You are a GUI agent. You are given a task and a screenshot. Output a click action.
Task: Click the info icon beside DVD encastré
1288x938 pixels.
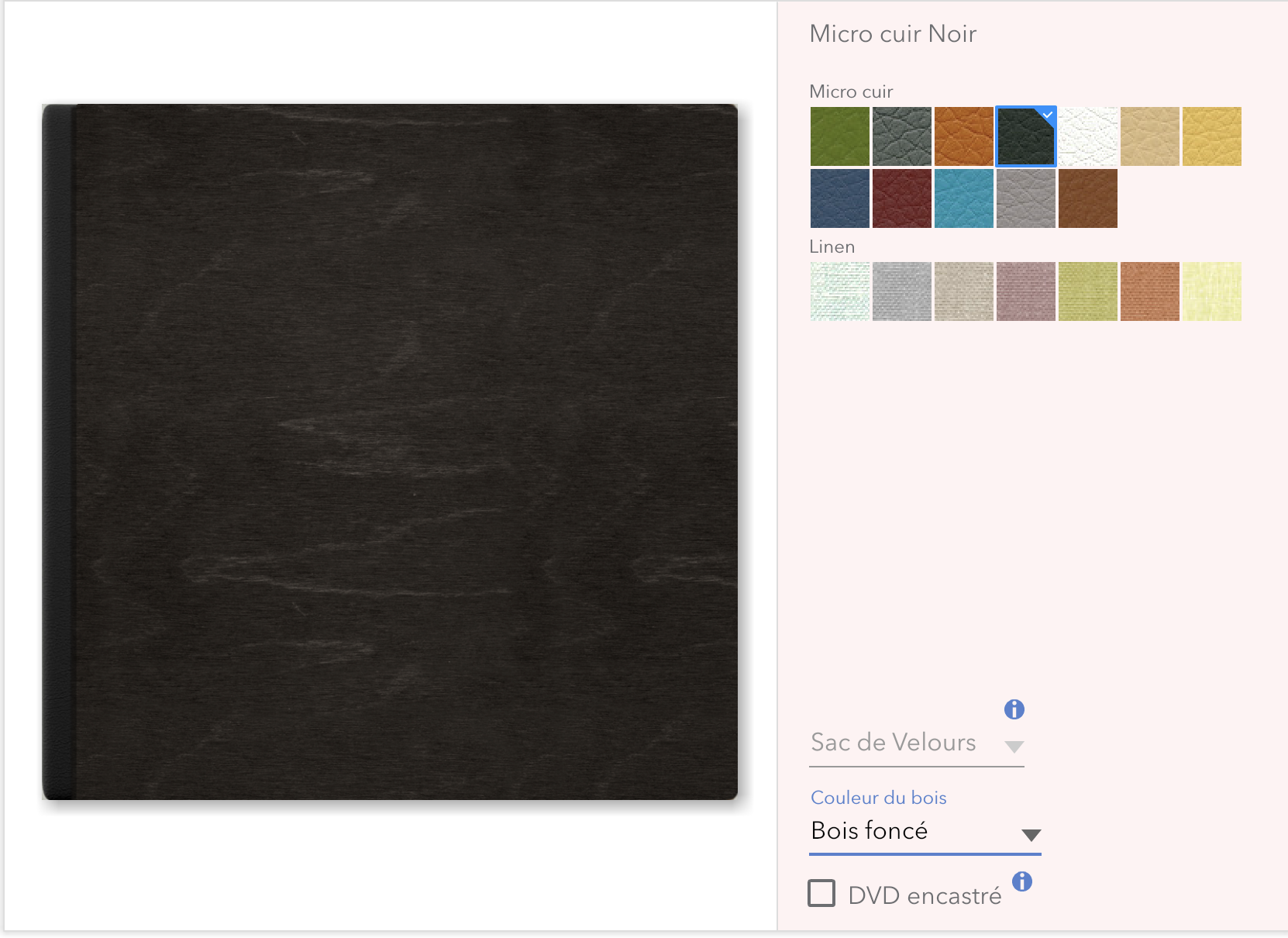pos(1022,881)
